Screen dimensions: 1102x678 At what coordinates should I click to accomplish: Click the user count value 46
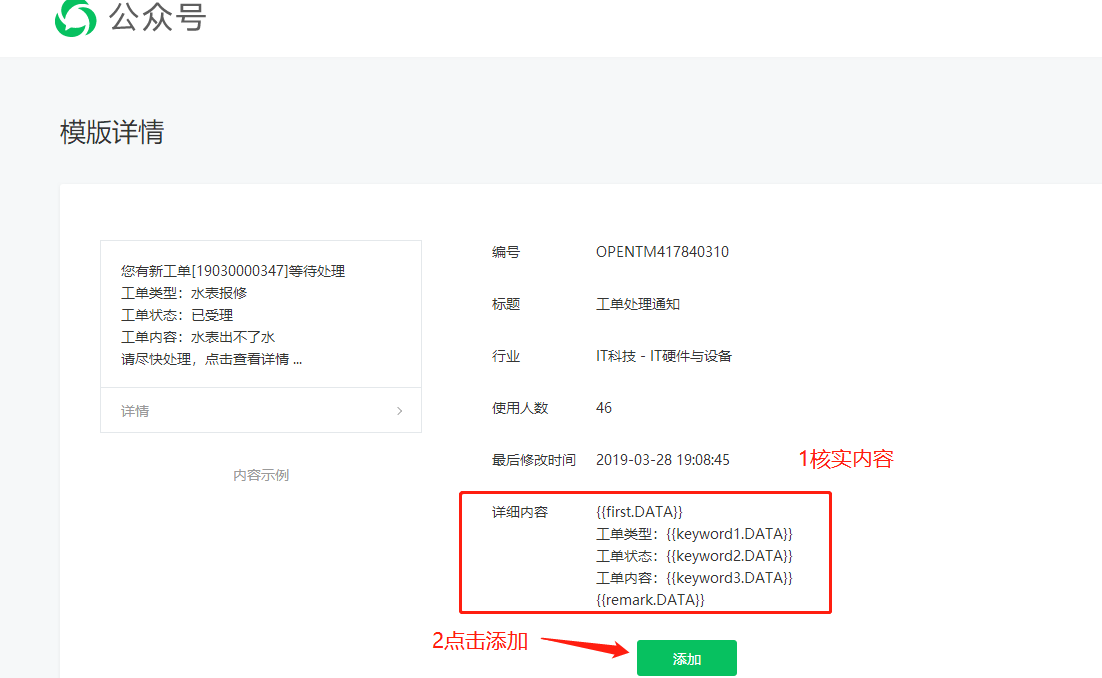click(604, 408)
